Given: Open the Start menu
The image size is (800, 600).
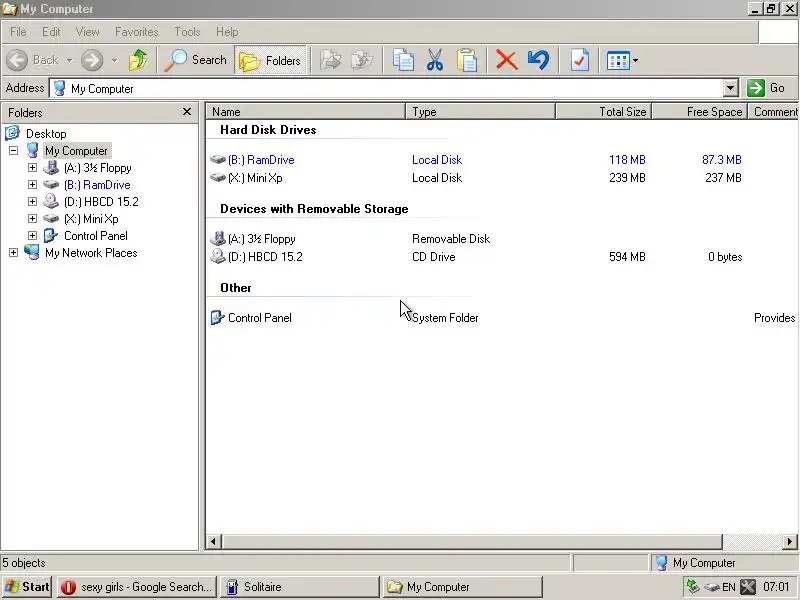Looking at the screenshot, I should [27, 587].
